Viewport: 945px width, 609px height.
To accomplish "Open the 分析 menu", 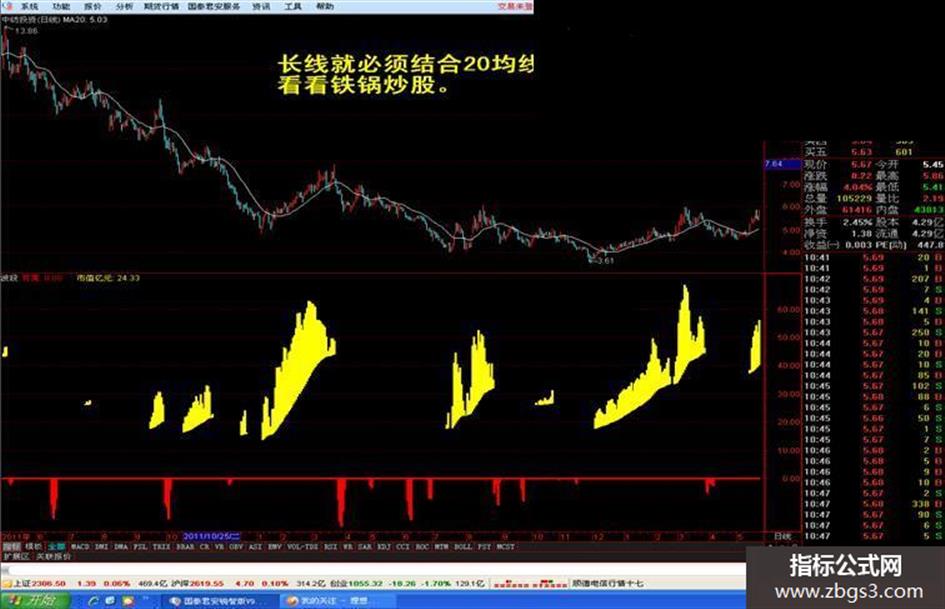I will (124, 7).
